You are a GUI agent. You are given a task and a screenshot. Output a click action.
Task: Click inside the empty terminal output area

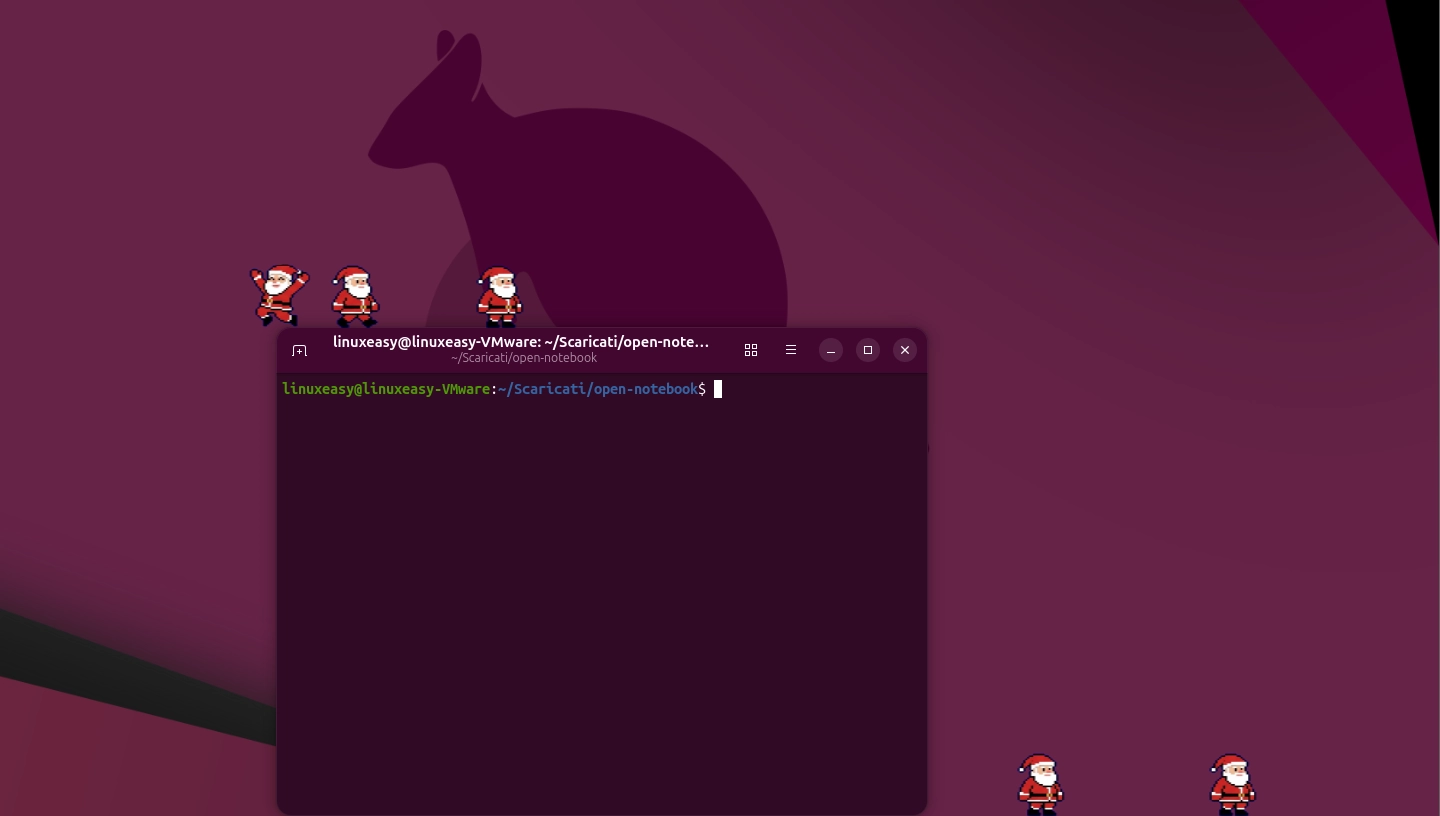coord(600,600)
